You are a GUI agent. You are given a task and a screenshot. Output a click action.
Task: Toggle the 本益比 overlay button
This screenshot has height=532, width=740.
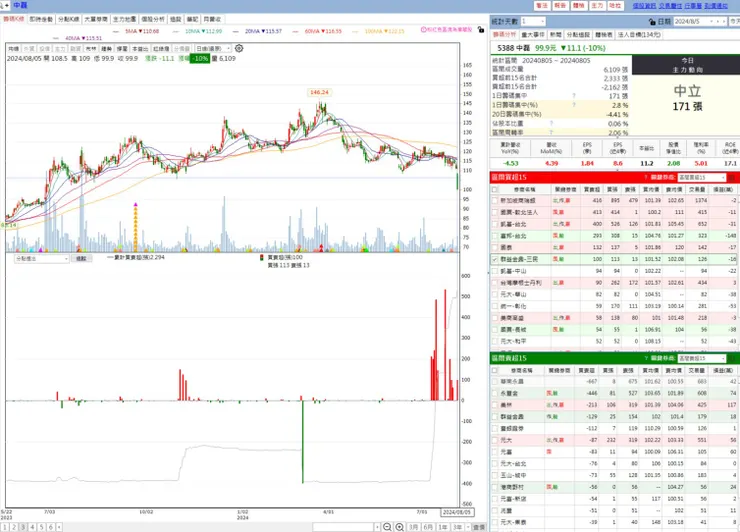(139, 49)
